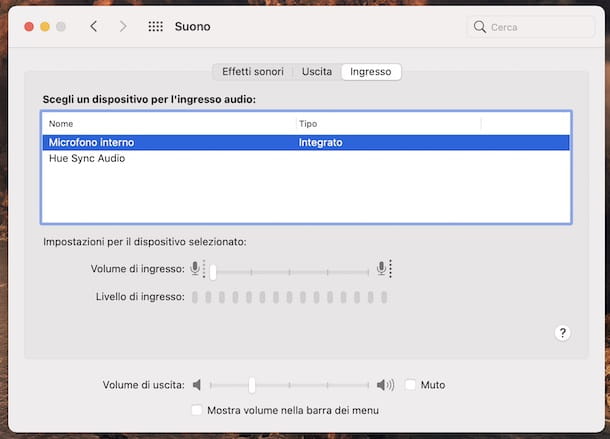Enable Mostra volume nella barra dei menu
Screen dimensions: 610x439
197,410
